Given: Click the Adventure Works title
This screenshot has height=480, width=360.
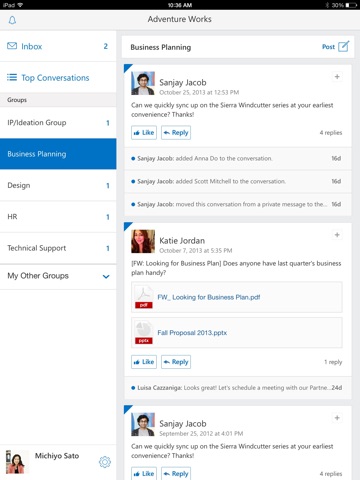Looking at the screenshot, I should point(180,19).
